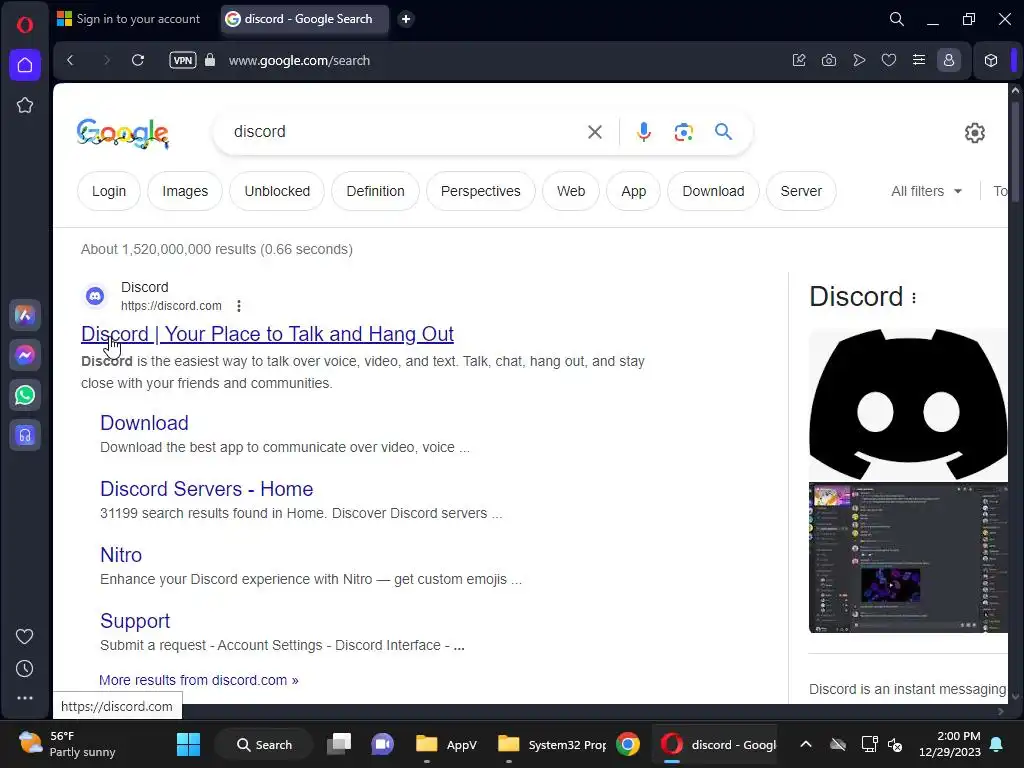This screenshot has width=1024, height=768.
Task: Go back to previous page
Action: click(x=71, y=60)
